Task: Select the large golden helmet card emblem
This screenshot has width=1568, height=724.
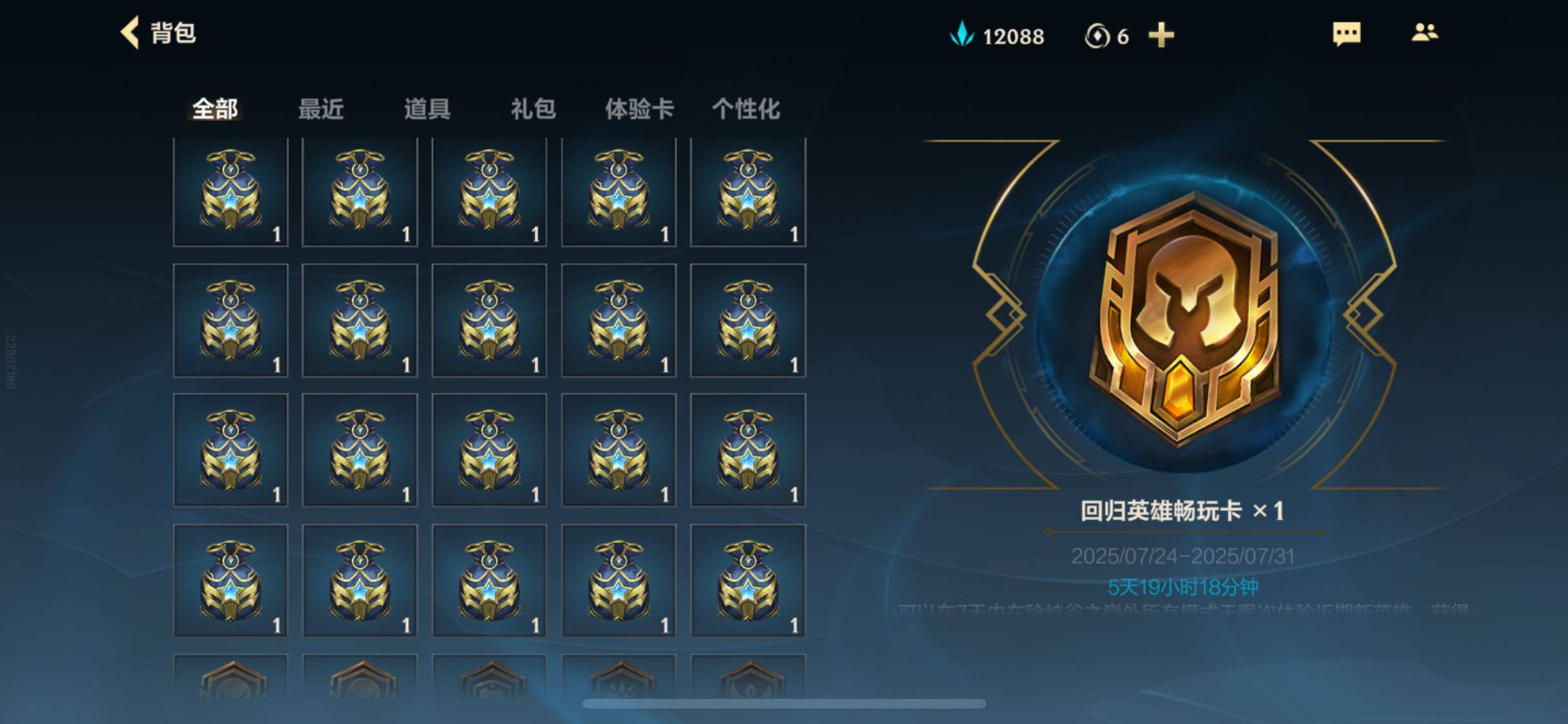Action: [1184, 319]
